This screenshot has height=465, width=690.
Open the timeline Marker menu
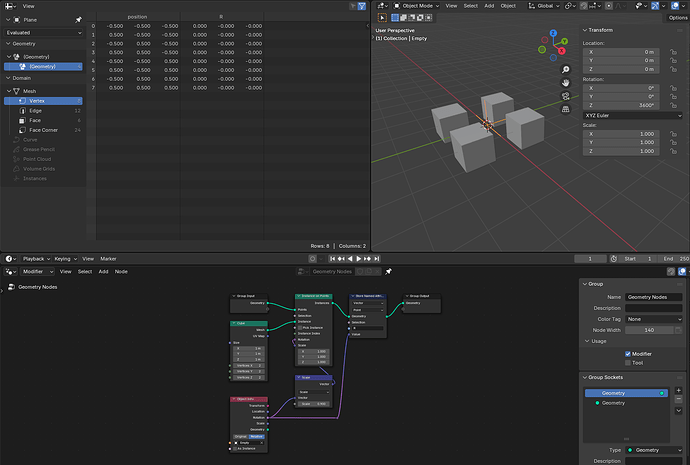[x=108, y=259]
